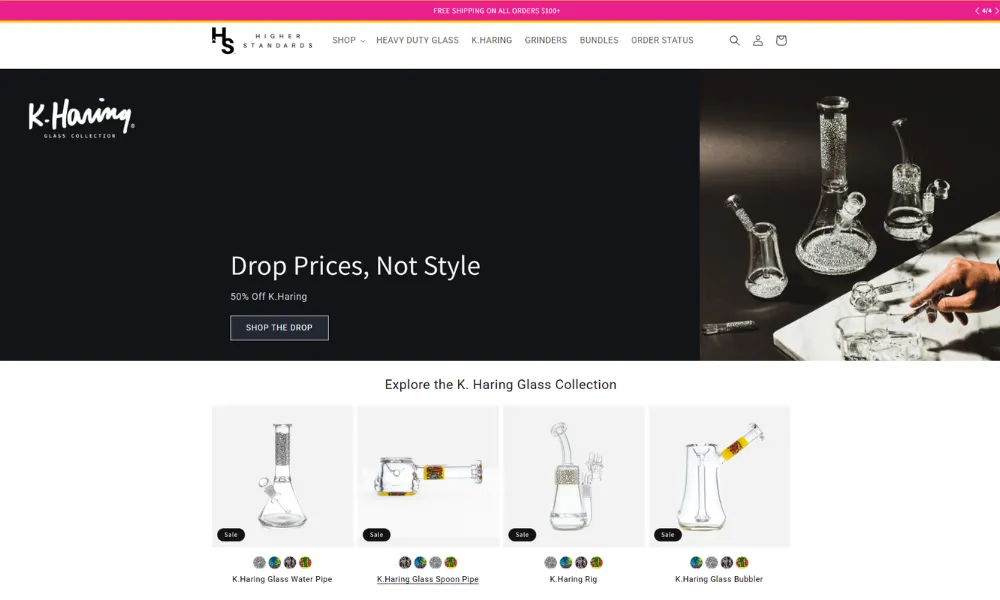Select first gray swatch under Water Pipe

(x=259, y=563)
